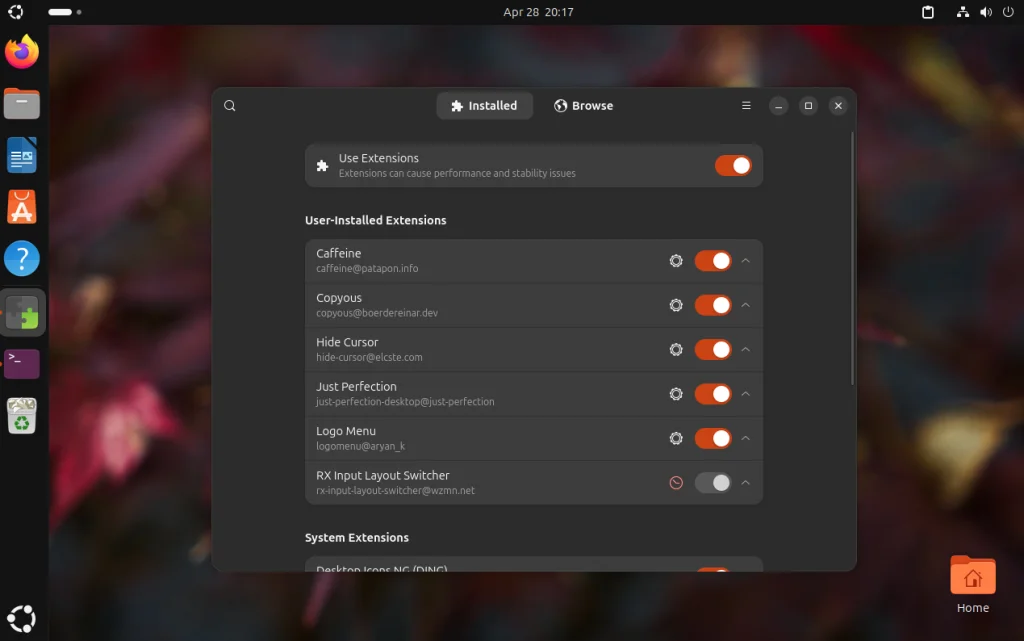Viewport: 1024px width, 641px height.
Task: Switch to the Browse tab
Action: 583,106
